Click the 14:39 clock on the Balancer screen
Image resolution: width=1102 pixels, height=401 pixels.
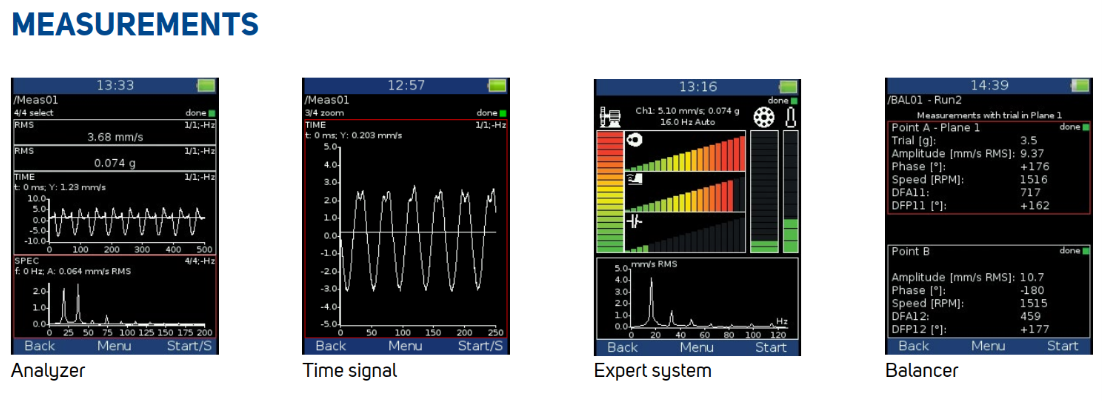pyautogui.click(x=989, y=86)
